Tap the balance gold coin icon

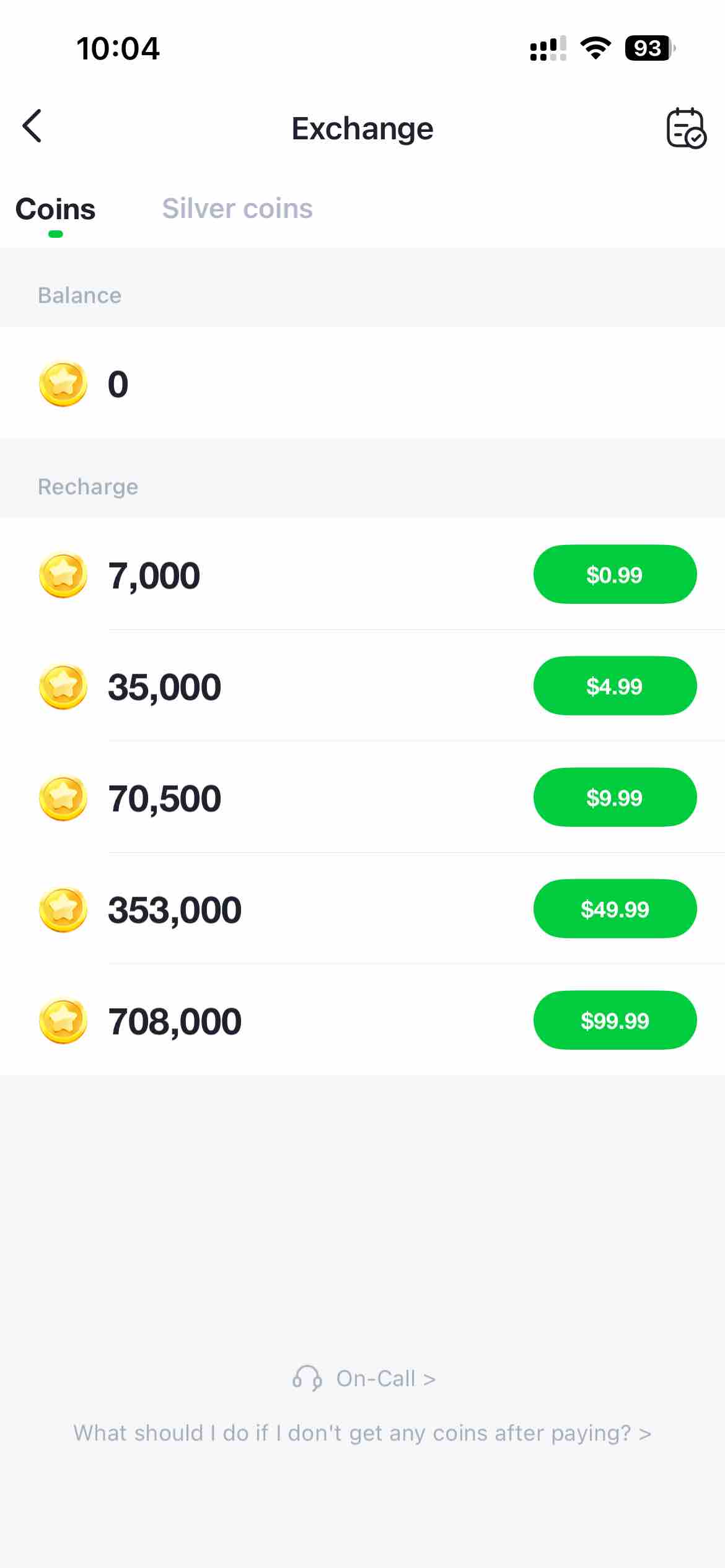coord(63,384)
